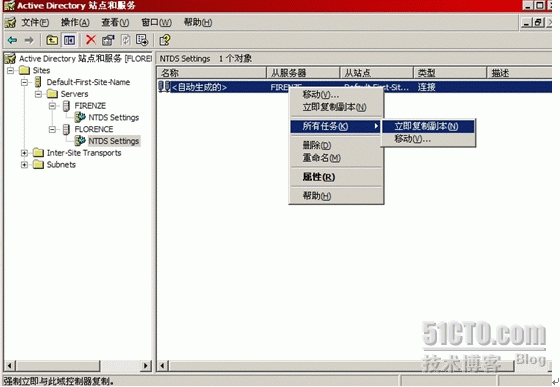Click the refresh toolbar icon
560x387 pixels.
coord(125,40)
